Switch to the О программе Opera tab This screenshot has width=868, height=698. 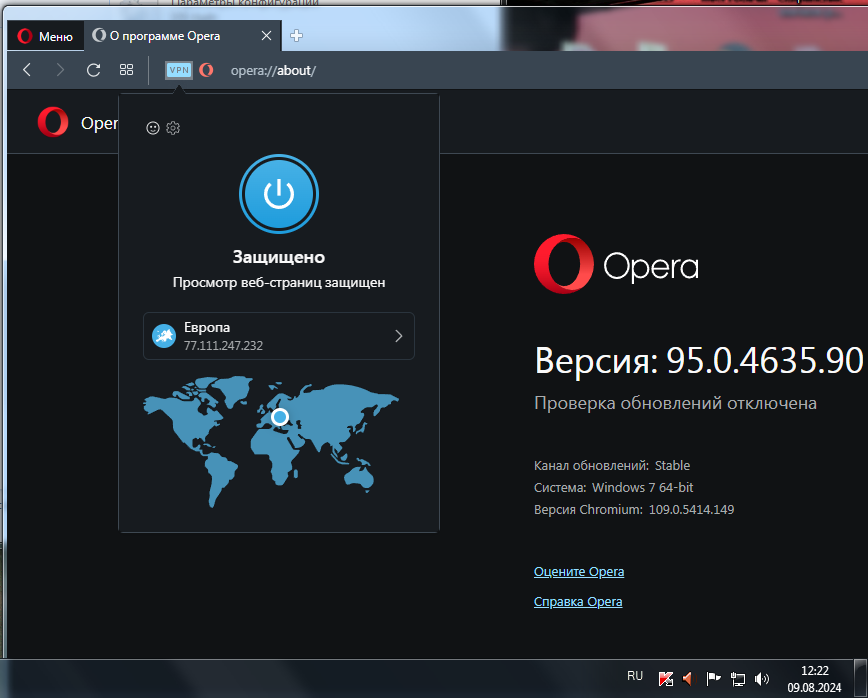click(170, 36)
